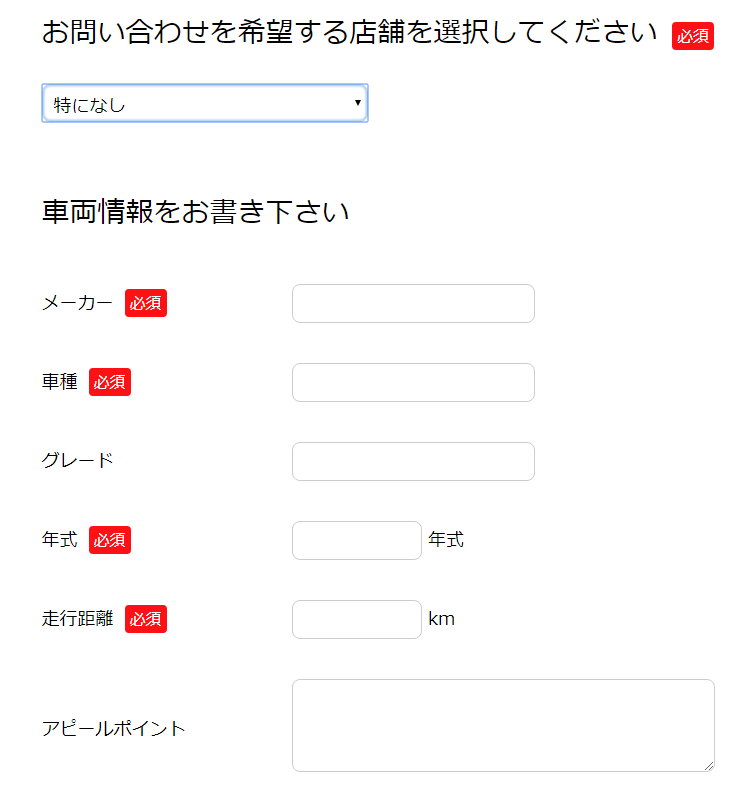Click the メーカー input field
Image resolution: width=752 pixels, height=811 pixels.
click(x=412, y=303)
